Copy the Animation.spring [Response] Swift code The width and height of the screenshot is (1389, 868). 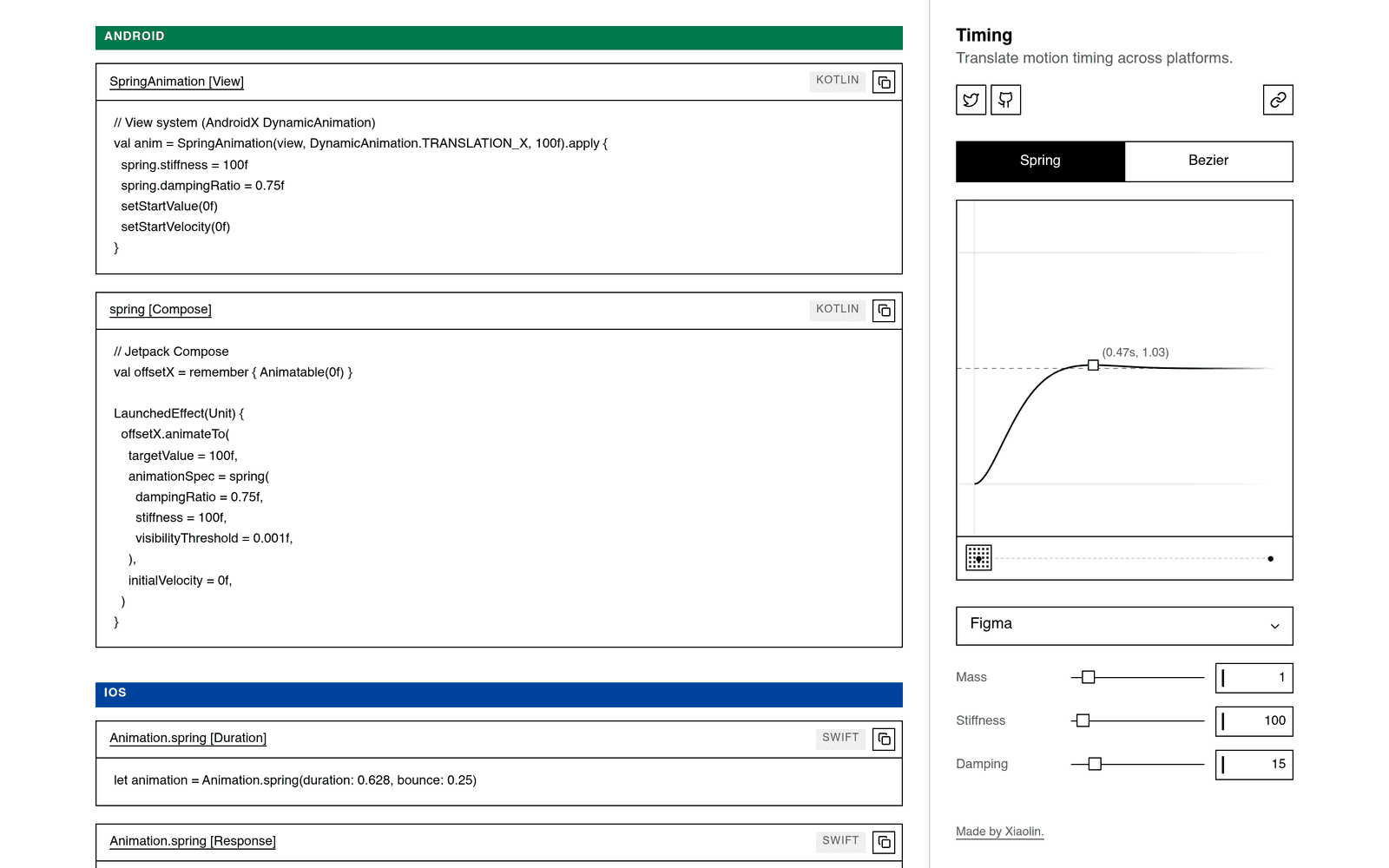pos(884,842)
